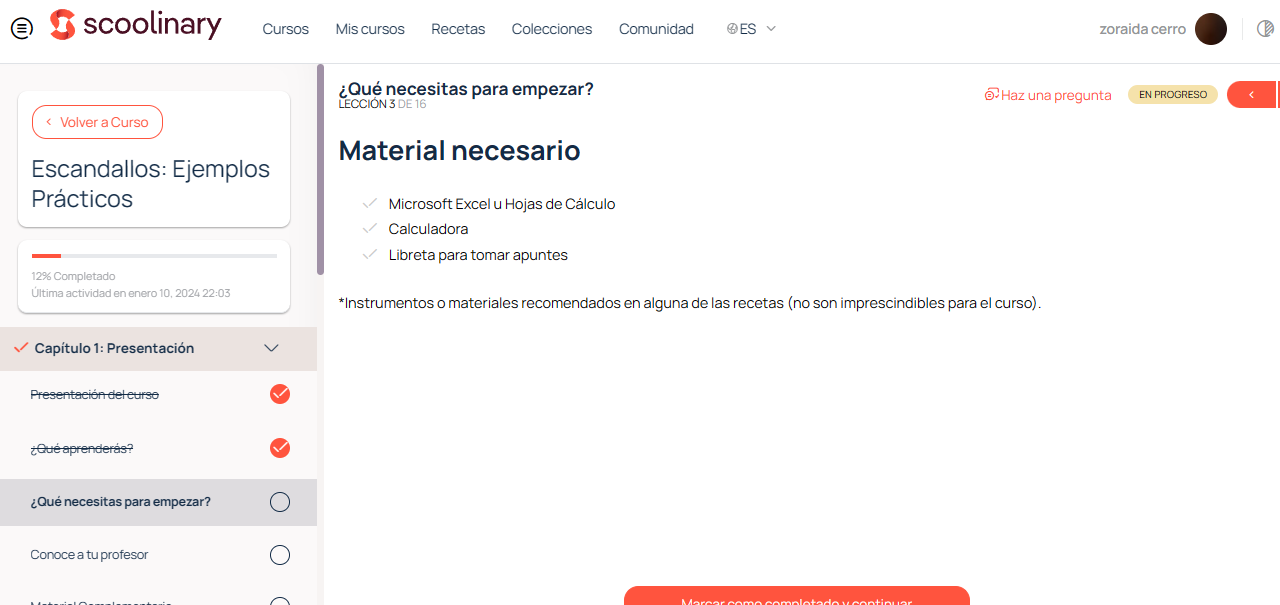Switch to the Comunidad section

pos(656,29)
